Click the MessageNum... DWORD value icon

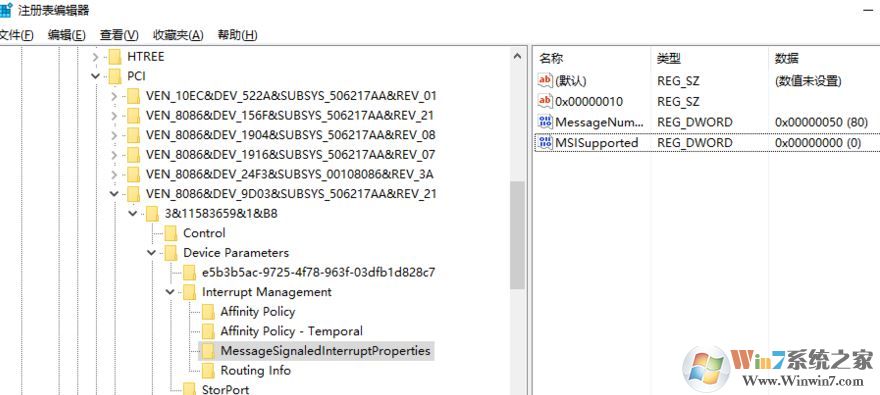[545, 122]
